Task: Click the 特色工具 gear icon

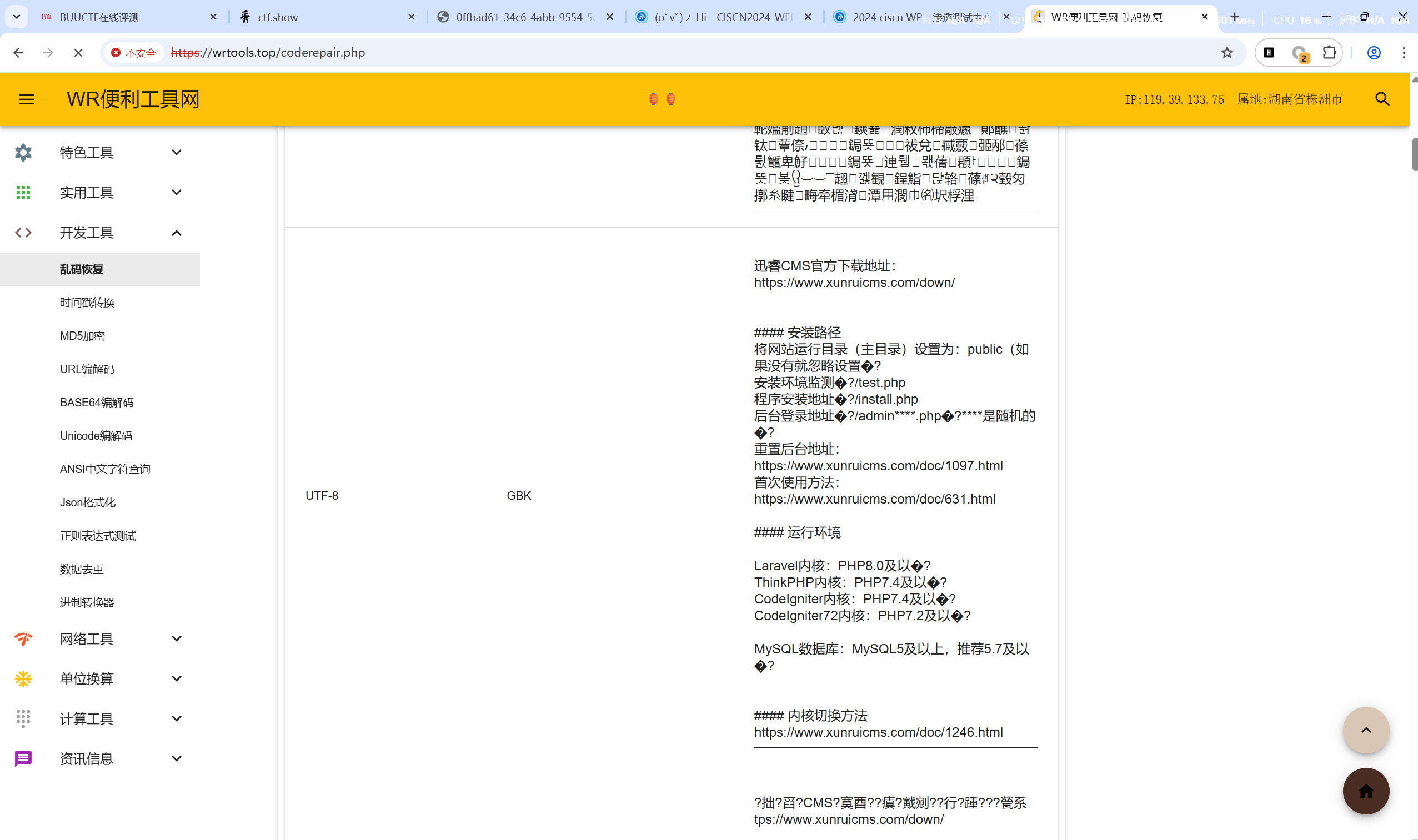Action: (x=23, y=152)
